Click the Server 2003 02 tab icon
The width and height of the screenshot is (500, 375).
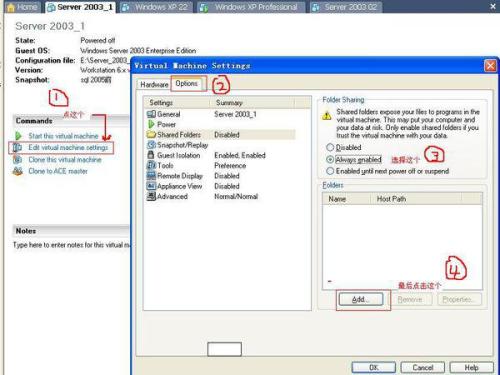tap(315, 7)
